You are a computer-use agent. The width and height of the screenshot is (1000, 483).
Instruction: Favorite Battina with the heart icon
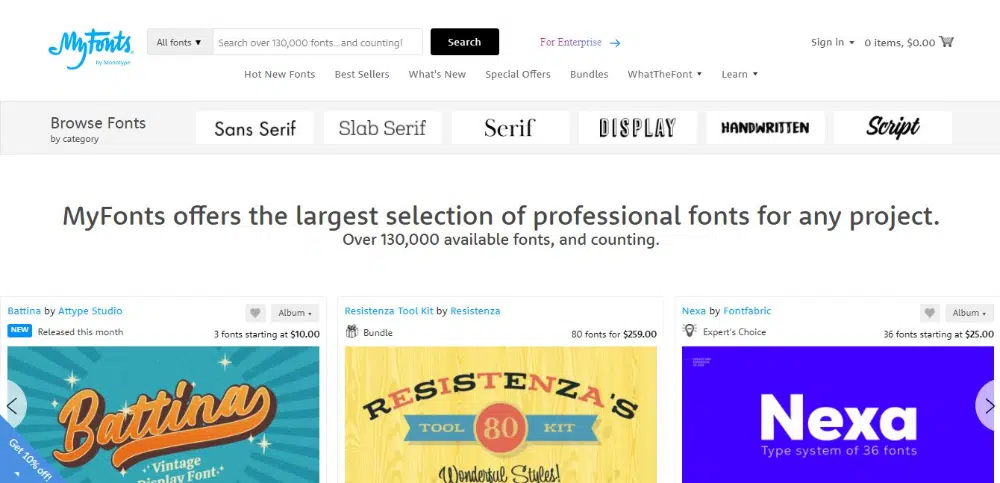tap(255, 313)
